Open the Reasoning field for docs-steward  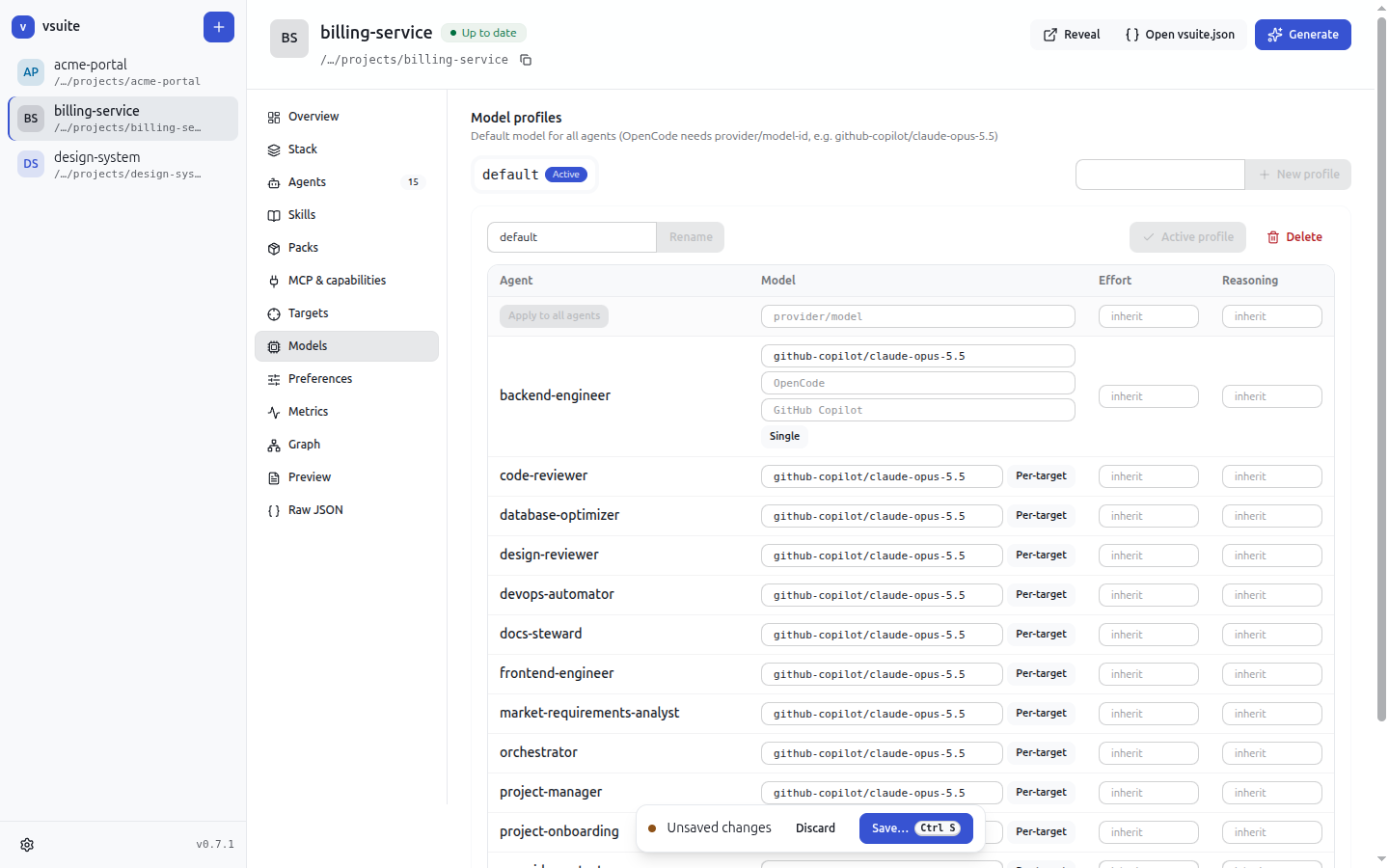[1272, 635]
